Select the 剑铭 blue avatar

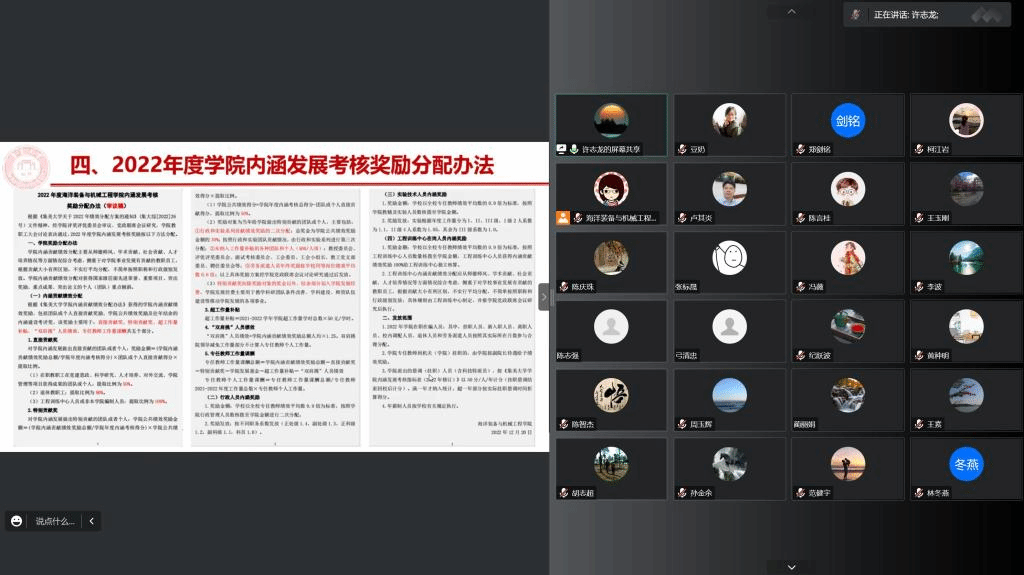pos(847,121)
